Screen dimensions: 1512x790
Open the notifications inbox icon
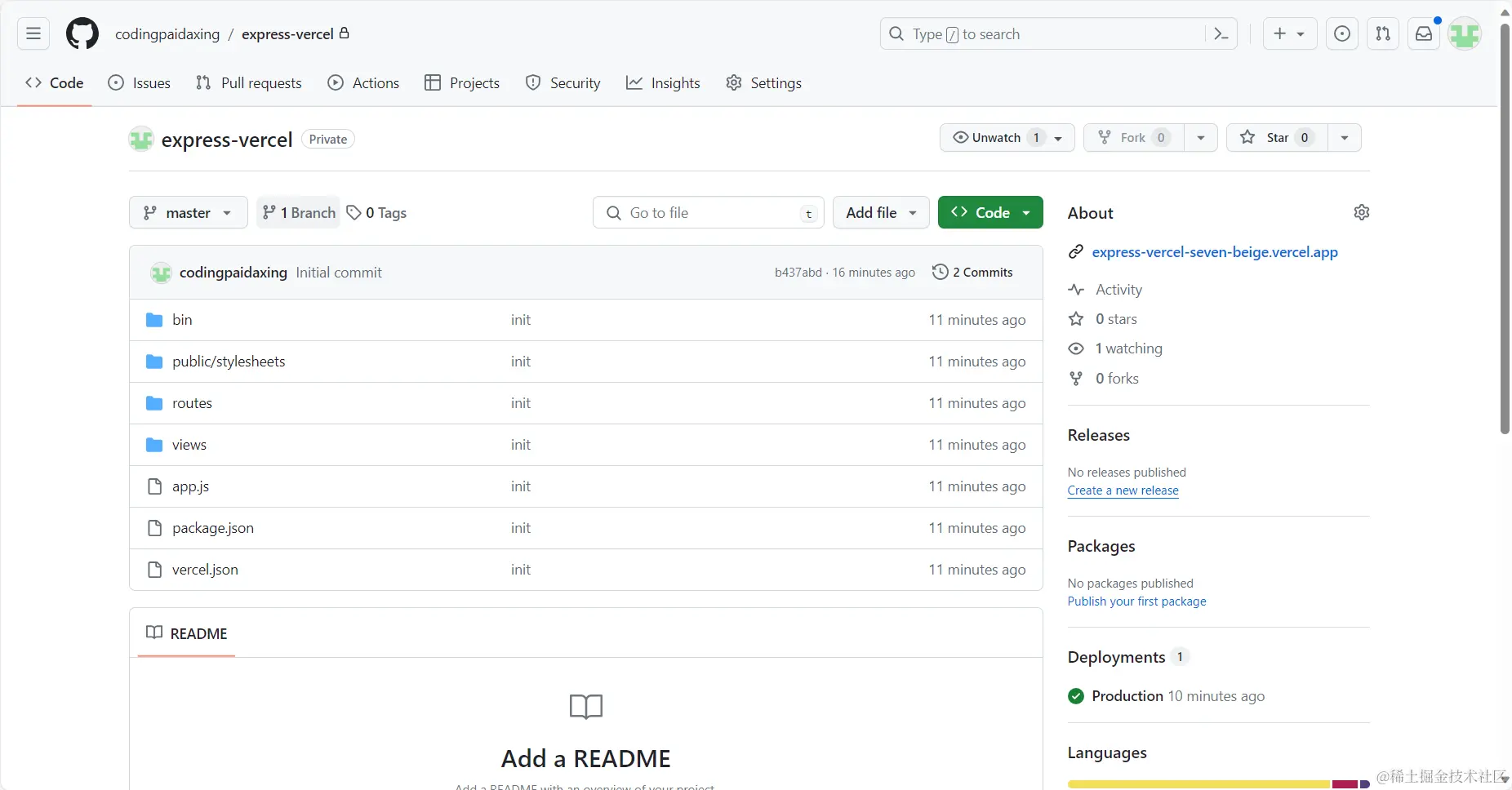pyautogui.click(x=1424, y=33)
